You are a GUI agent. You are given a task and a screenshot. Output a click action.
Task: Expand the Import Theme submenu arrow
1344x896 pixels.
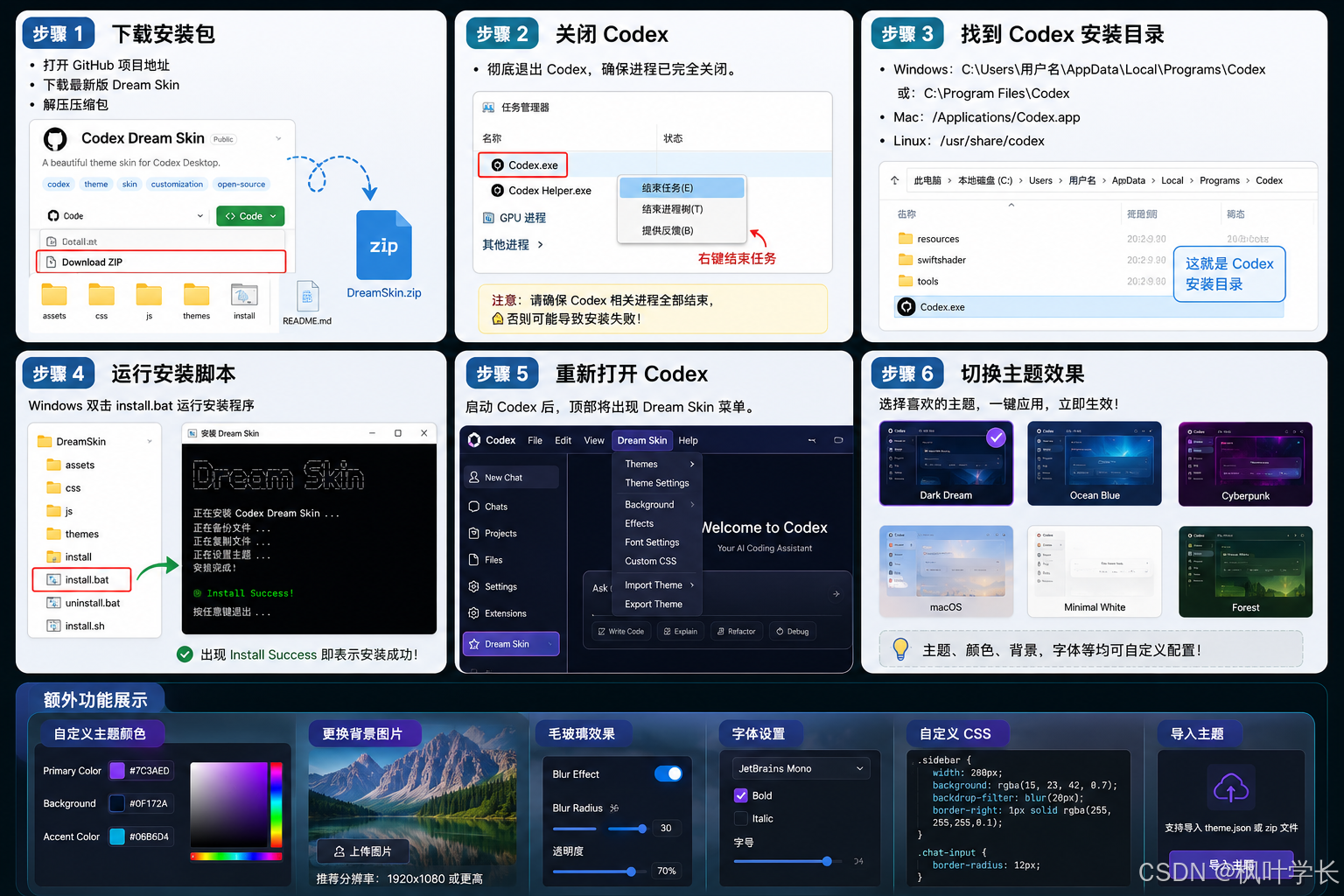[692, 585]
